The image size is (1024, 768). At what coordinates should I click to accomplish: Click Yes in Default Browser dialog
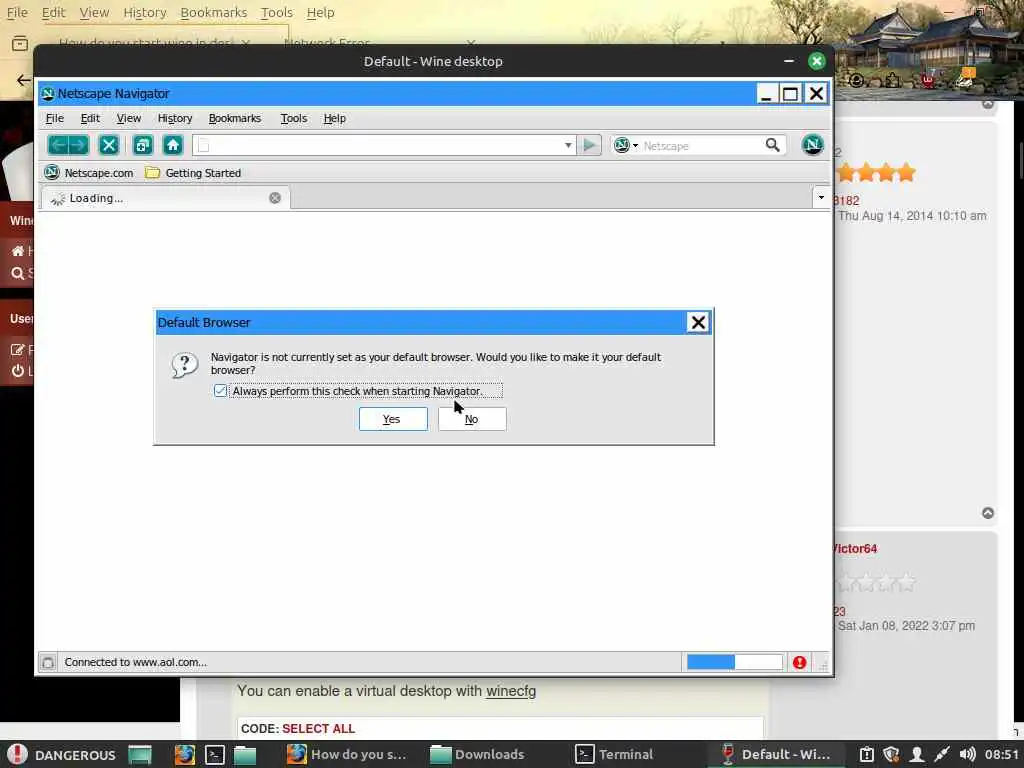point(393,419)
